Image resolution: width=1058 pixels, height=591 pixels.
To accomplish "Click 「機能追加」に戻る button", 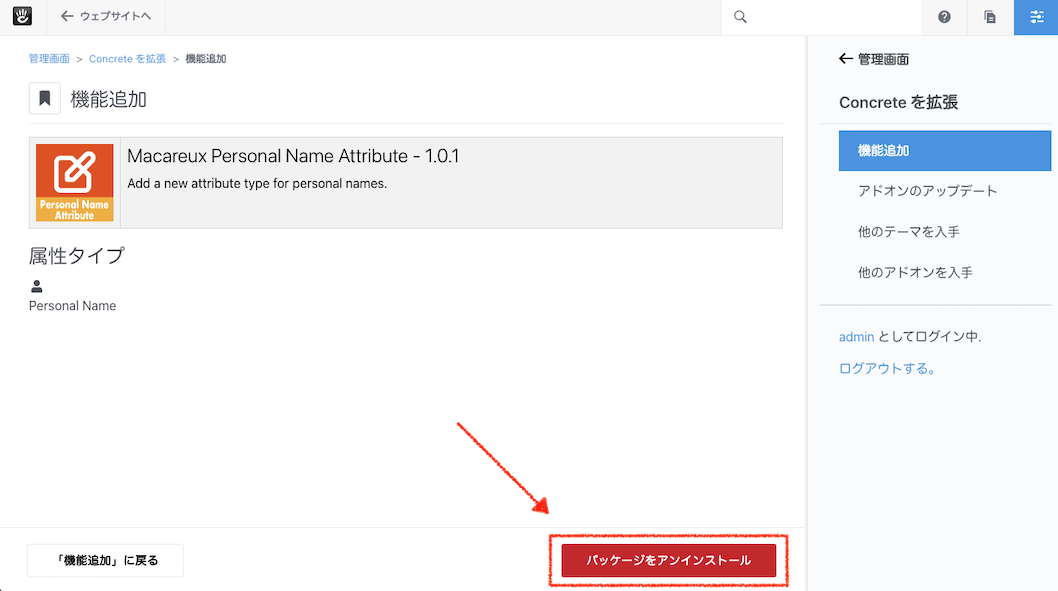I will [105, 561].
